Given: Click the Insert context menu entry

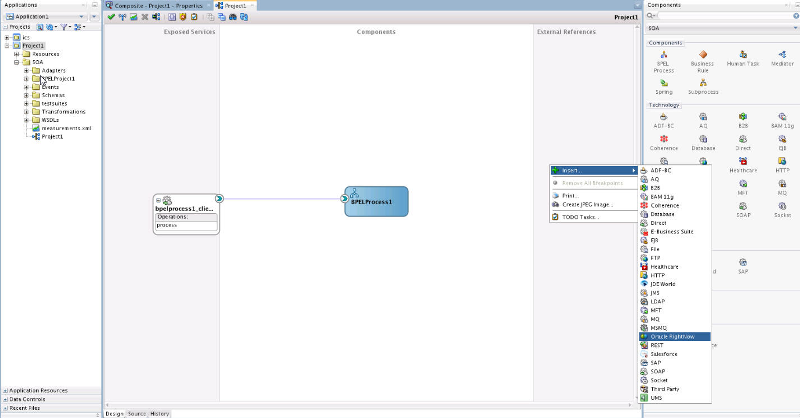Looking at the screenshot, I should (594, 170).
